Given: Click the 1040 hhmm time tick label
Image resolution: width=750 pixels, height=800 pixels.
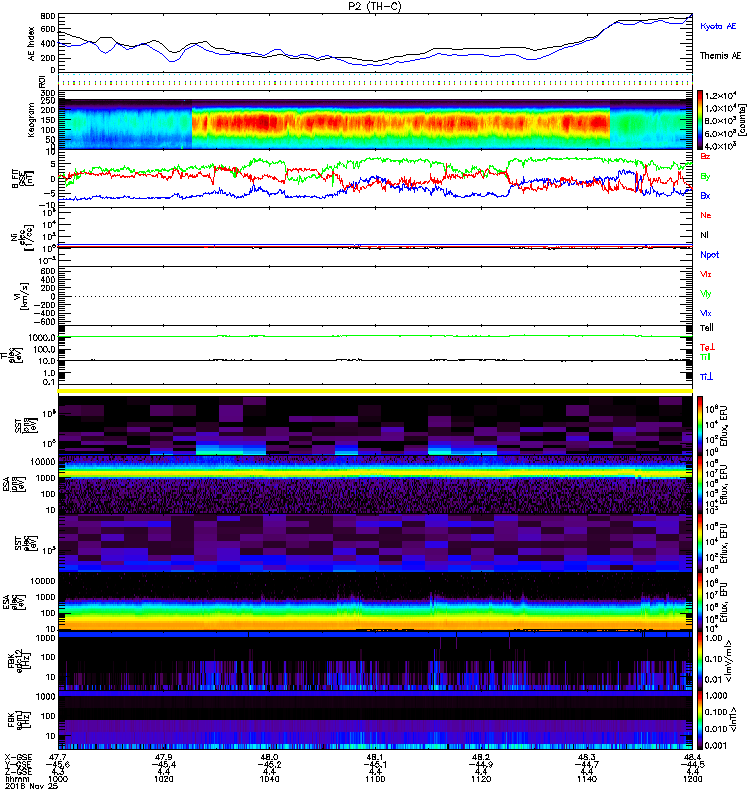Looking at the screenshot, I should click(269, 779).
